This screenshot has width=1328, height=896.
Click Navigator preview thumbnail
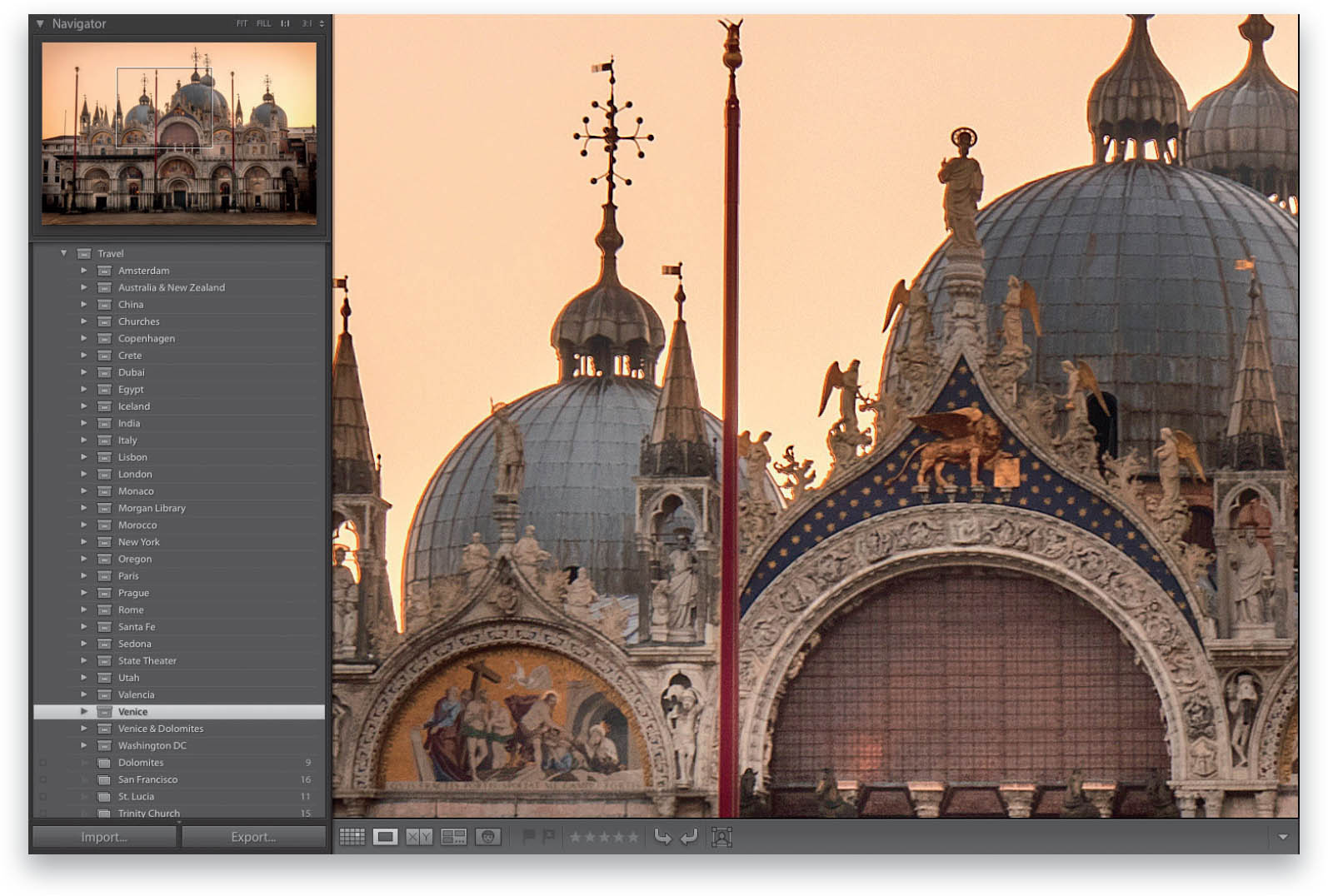179,133
